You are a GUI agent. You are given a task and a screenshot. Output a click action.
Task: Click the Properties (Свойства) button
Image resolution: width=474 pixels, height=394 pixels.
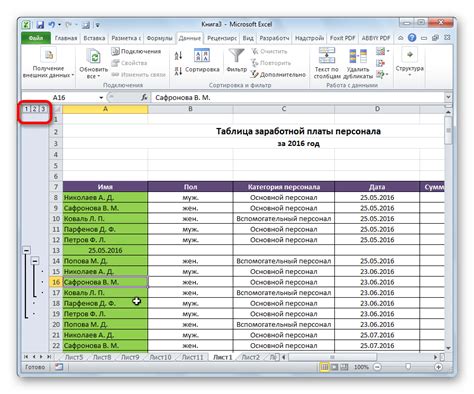[x=129, y=63]
